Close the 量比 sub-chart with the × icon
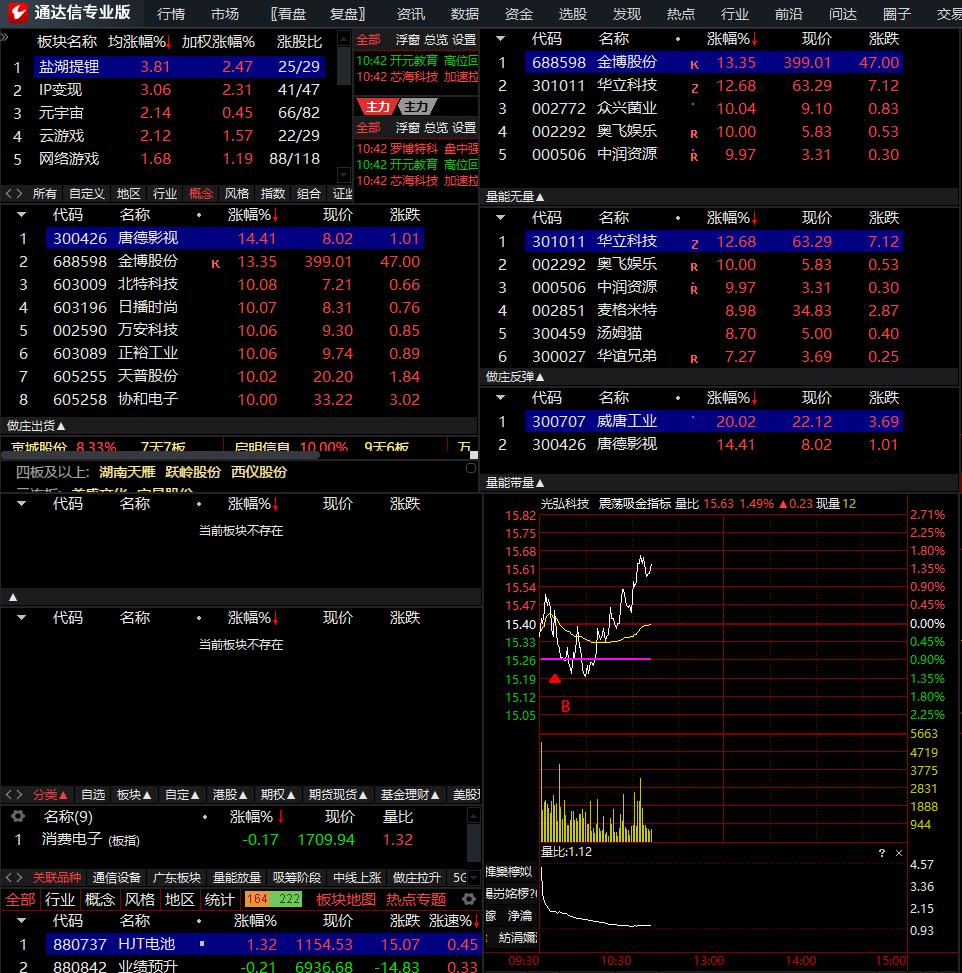This screenshot has height=973, width=962. coord(899,853)
